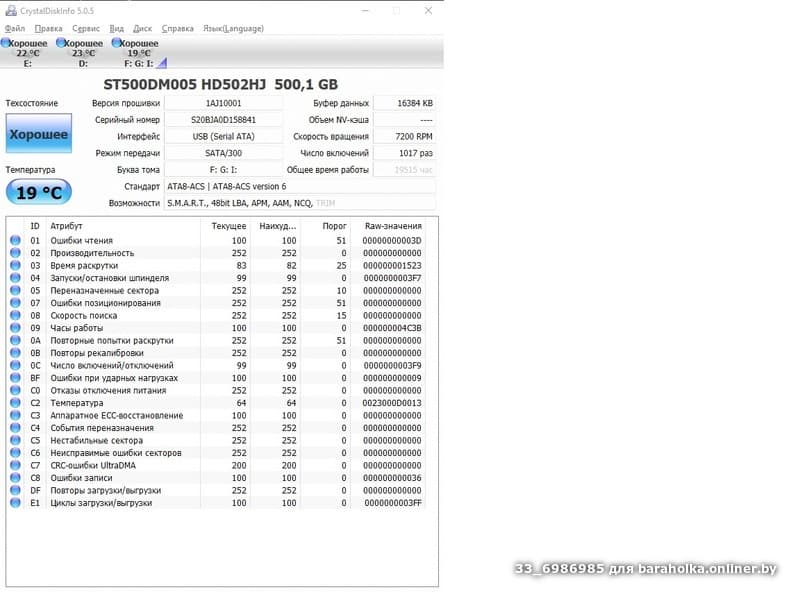Image resolution: width=800 pixels, height=592 pixels.
Task: Click raw value 000000001523 for Время раскрутки
Action: point(392,265)
